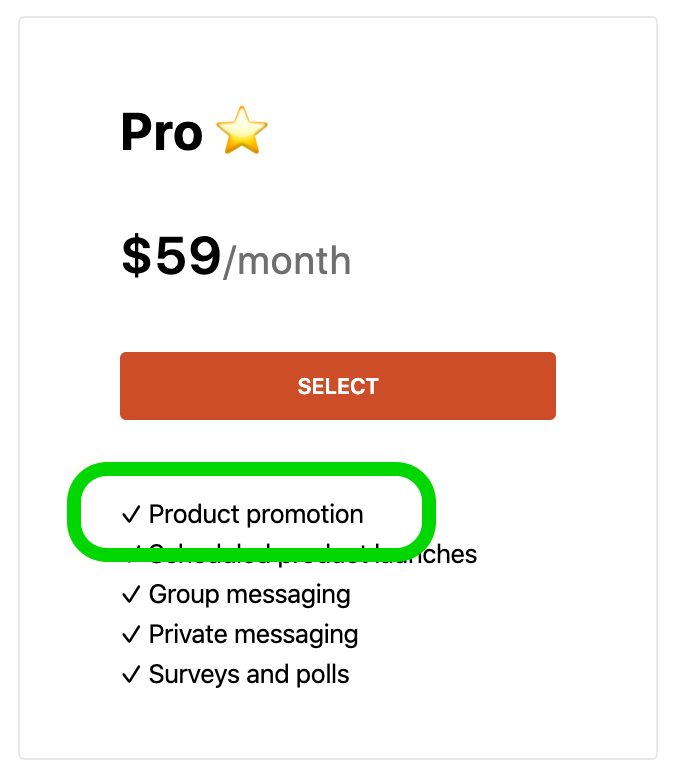Click the Product promotion feature text
Viewport: 680px width, 782px height.
(x=256, y=515)
